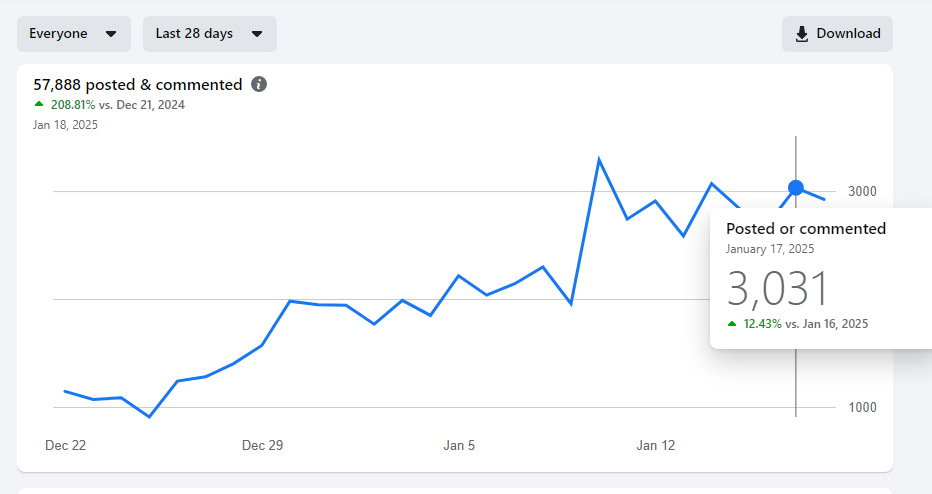Click the 57,888 posted & commented heading
Image resolution: width=932 pixels, height=494 pixels.
click(138, 84)
